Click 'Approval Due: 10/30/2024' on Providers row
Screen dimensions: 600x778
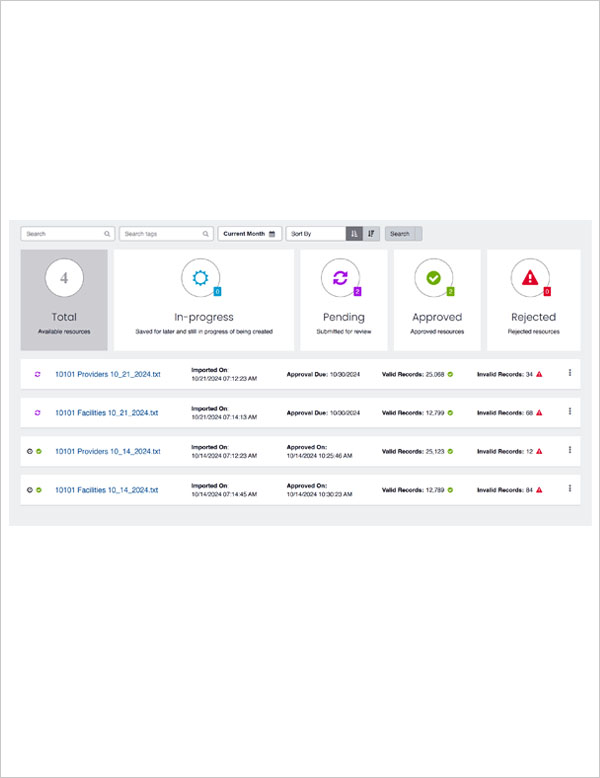click(324, 374)
